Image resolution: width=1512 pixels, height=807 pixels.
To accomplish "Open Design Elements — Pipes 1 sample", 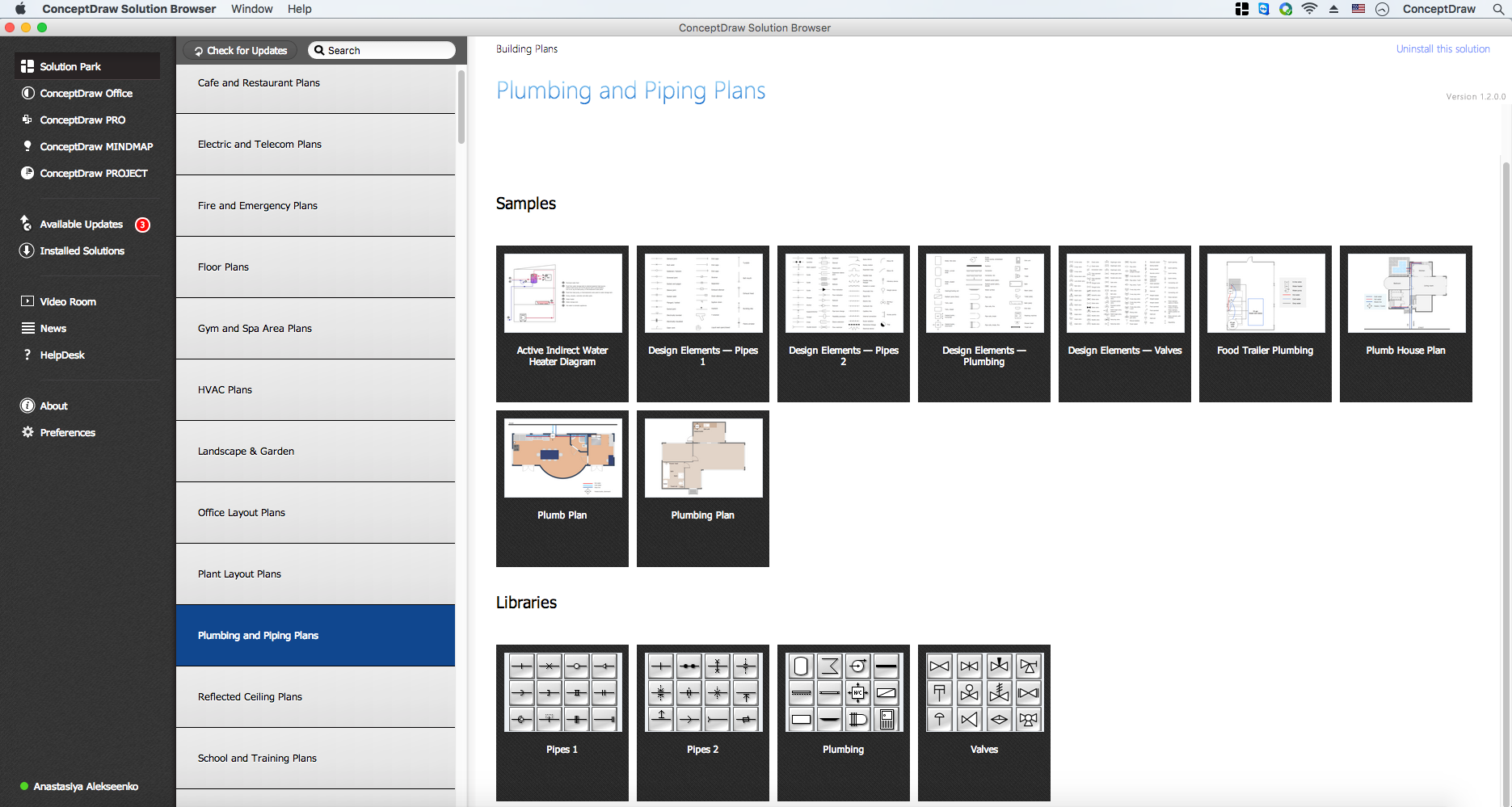I will click(703, 324).
